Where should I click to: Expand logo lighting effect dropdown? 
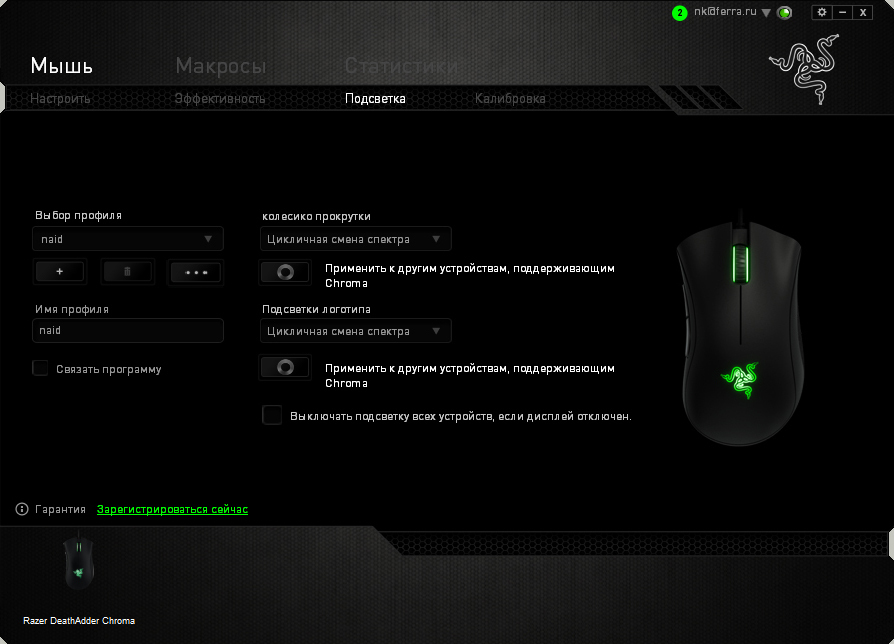[355, 331]
